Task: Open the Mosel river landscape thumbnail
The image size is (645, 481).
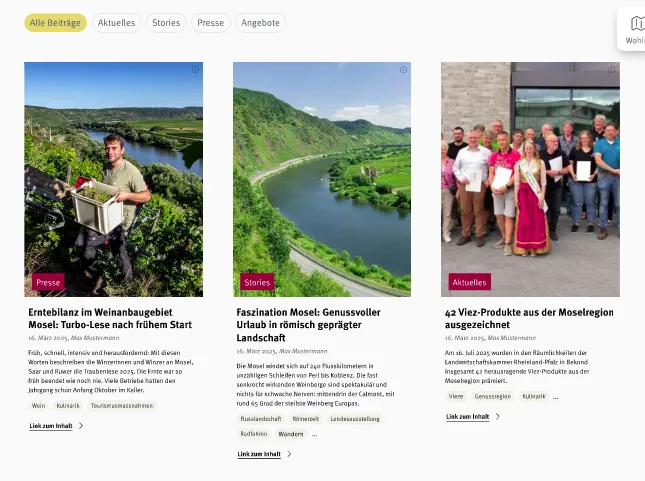Action: click(322, 179)
